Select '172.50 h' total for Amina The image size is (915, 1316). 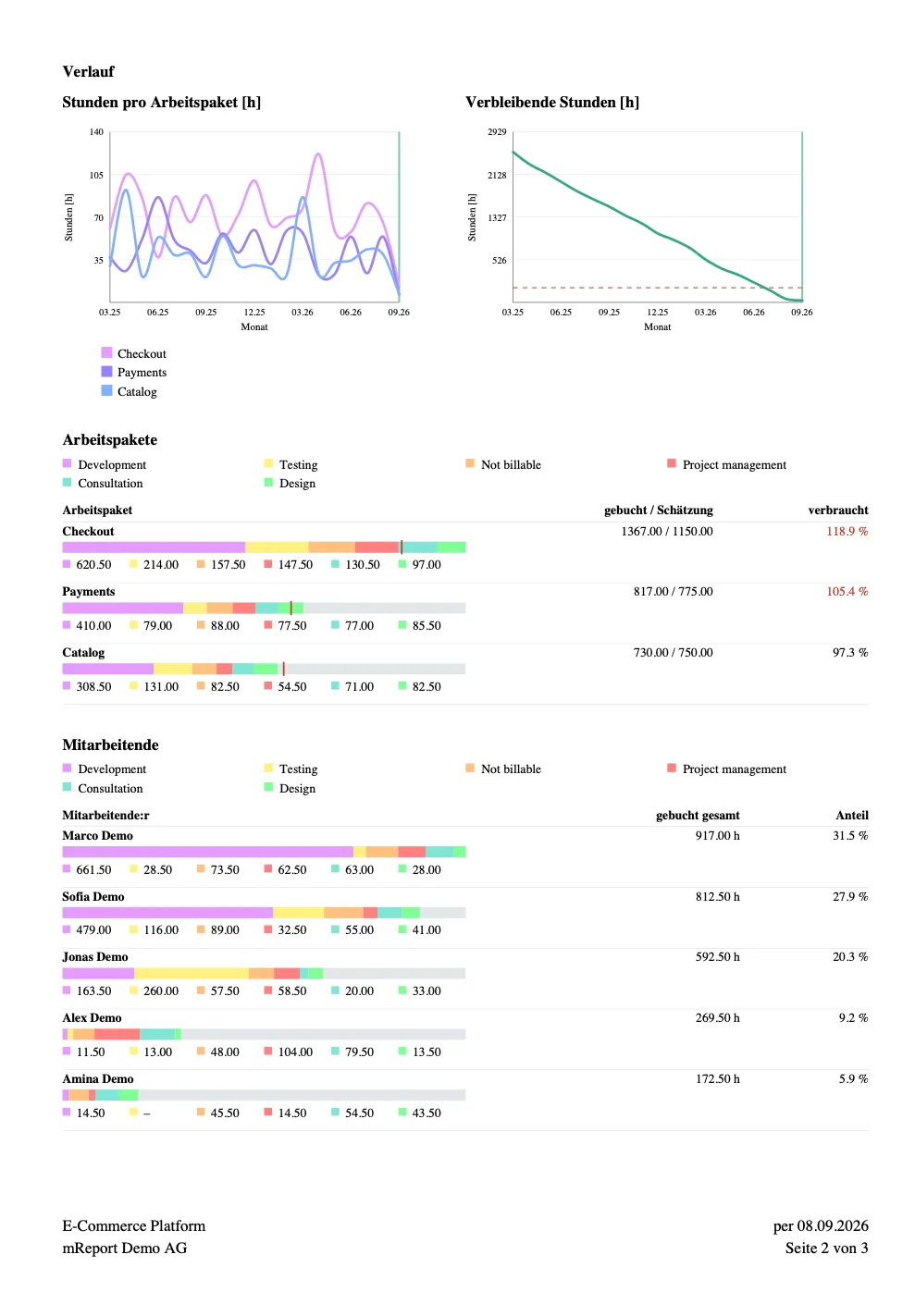pos(718,1078)
